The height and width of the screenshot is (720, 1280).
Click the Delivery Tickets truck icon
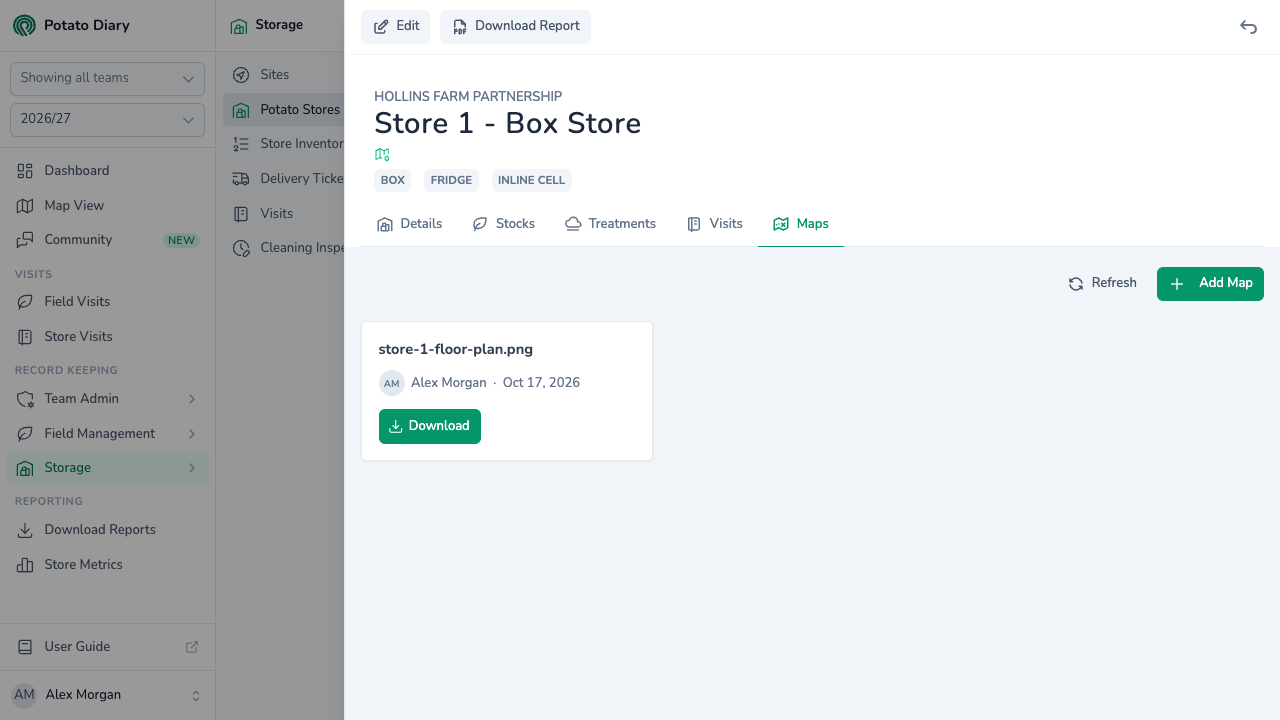(x=241, y=179)
